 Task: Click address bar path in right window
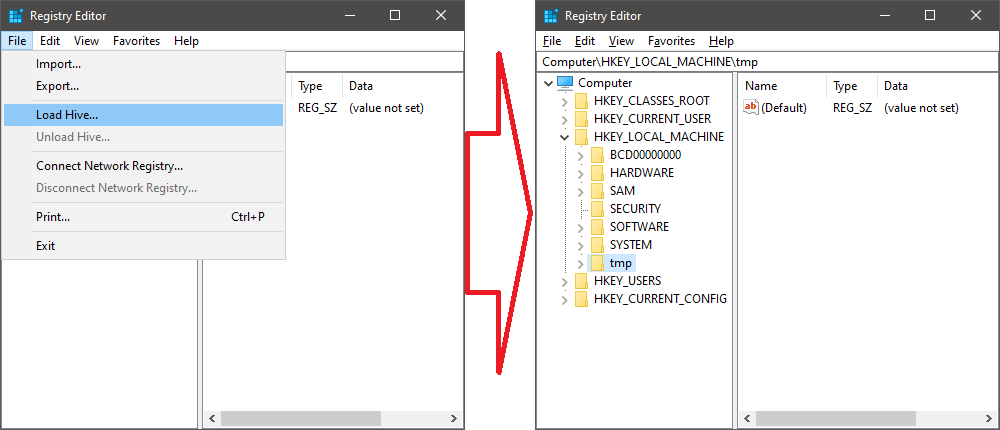click(650, 62)
